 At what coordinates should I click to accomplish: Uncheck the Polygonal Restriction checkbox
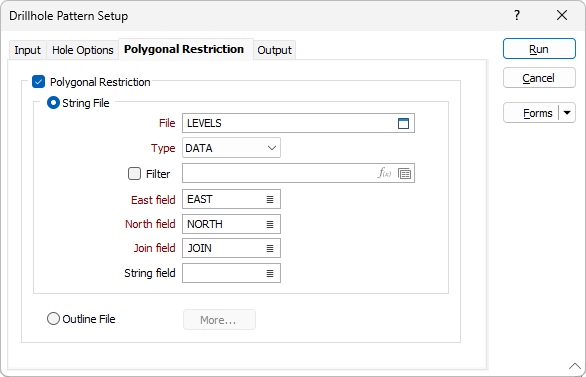38,81
